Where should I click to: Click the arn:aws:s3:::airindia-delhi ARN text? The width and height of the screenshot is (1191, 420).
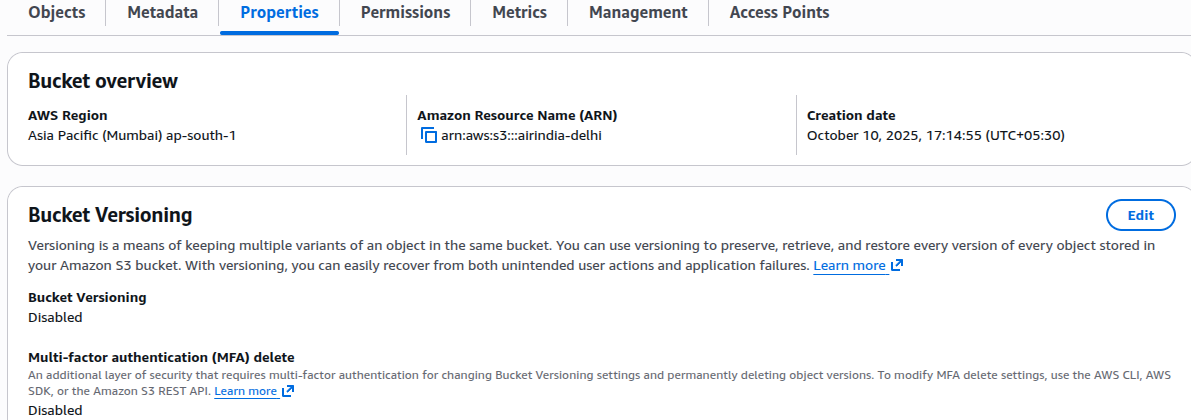[521, 135]
